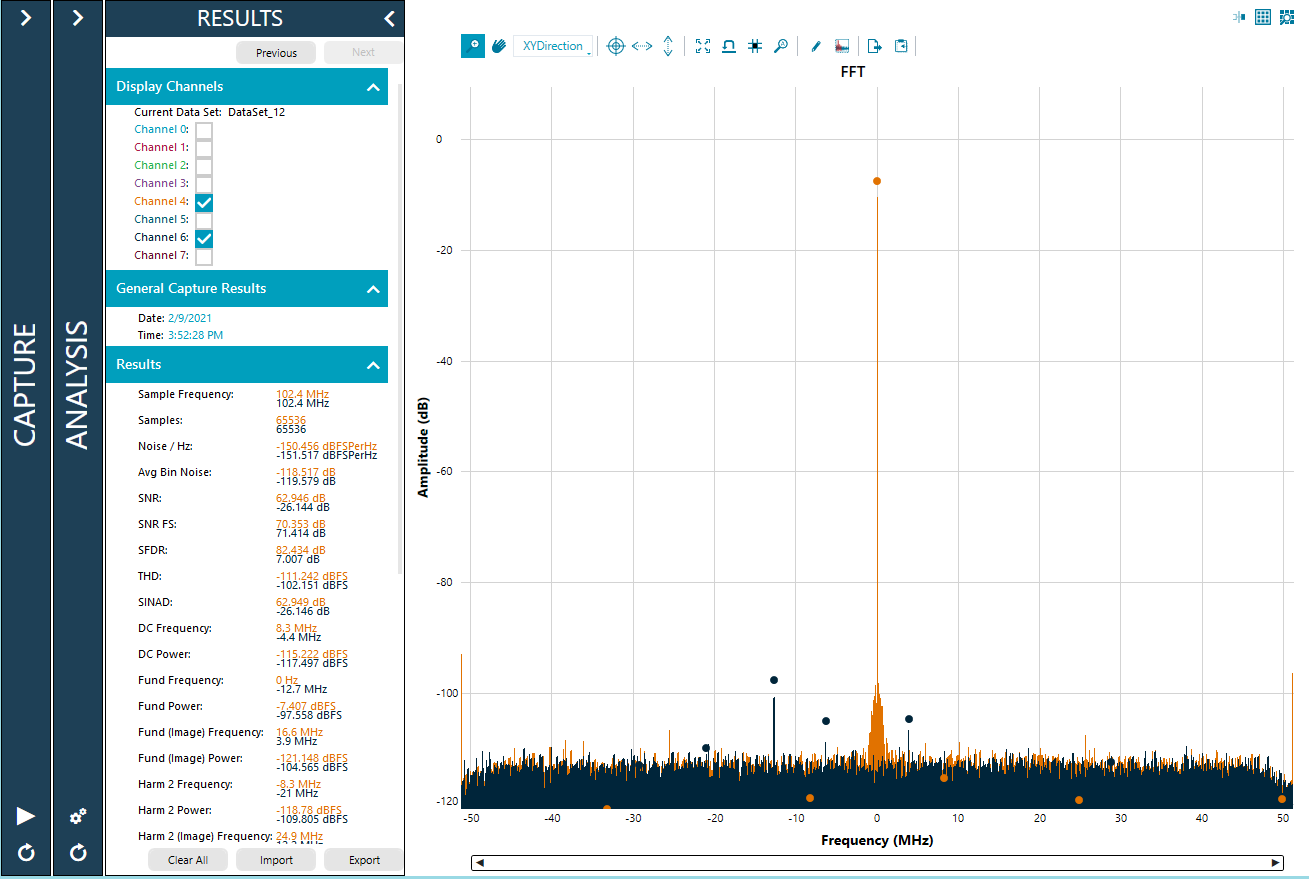Image resolution: width=1309 pixels, height=879 pixels.
Task: Select the horizontal double-arrow tool
Action: click(x=642, y=46)
